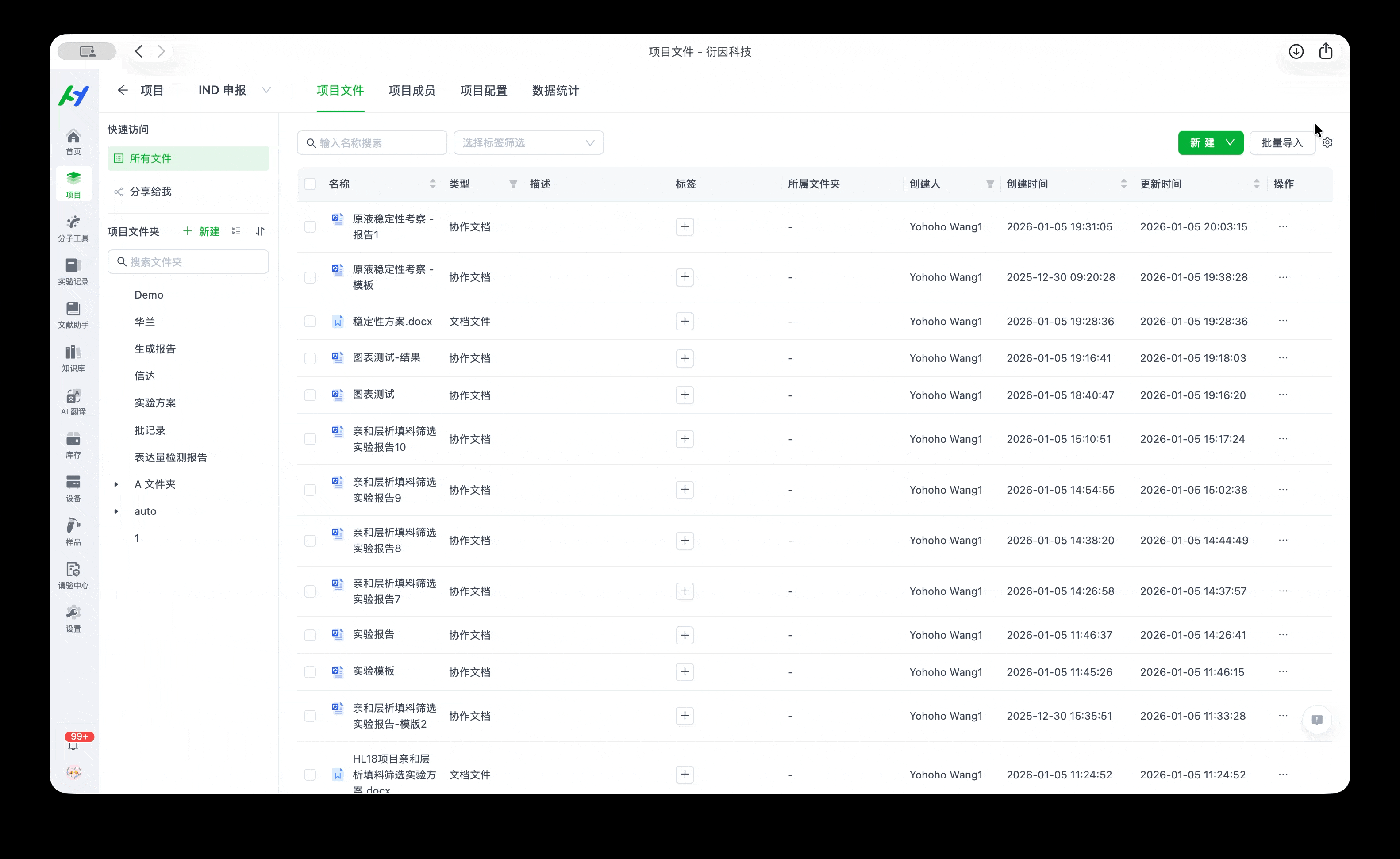Image resolution: width=1400 pixels, height=859 pixels.
Task: Open 实验记录 from the left sidebar
Action: (x=73, y=272)
